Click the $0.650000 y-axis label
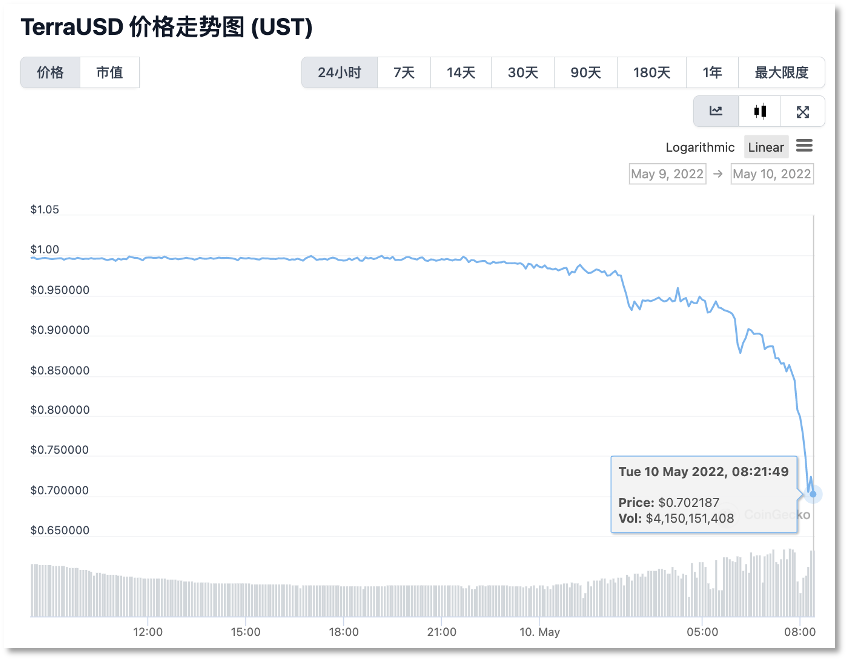The image size is (848, 662). [x=60, y=531]
